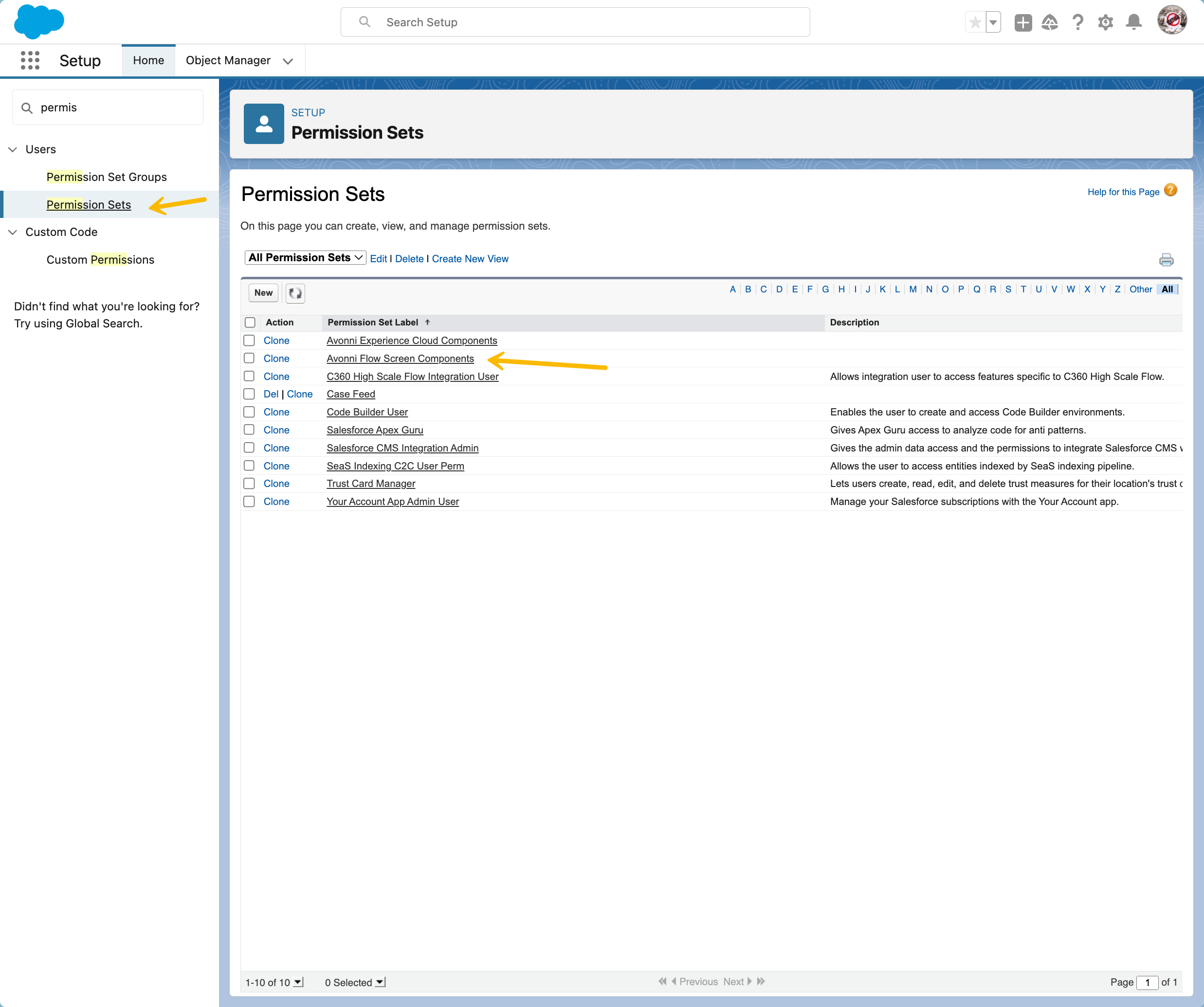Viewport: 1204px width, 1007px height.
Task: Open the All Permission Sets view dropdown
Action: click(305, 258)
